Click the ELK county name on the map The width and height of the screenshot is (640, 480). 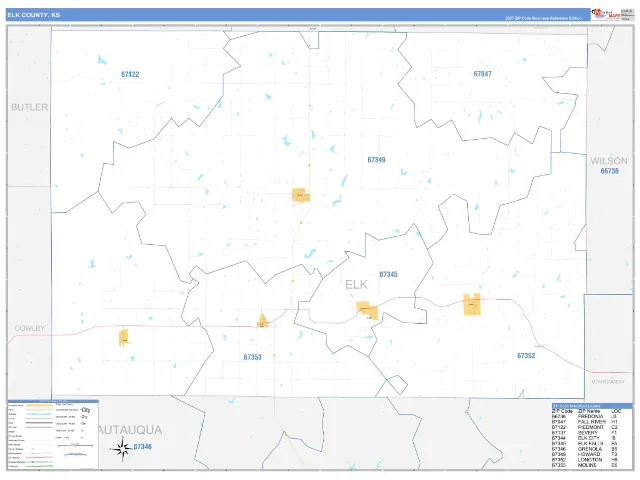[x=356, y=285]
